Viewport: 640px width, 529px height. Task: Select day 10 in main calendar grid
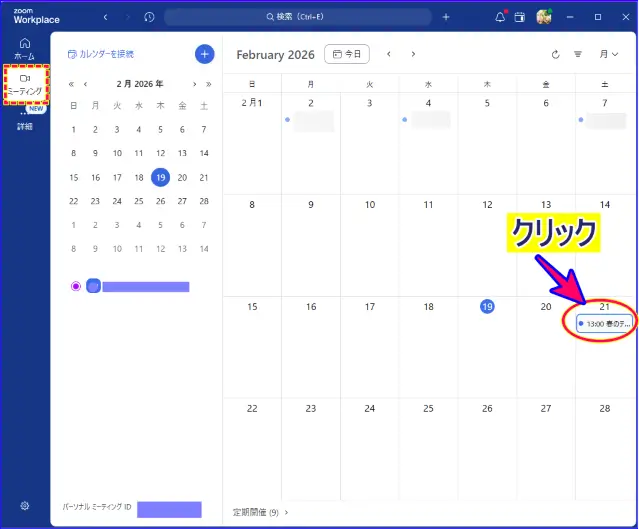(x=370, y=205)
